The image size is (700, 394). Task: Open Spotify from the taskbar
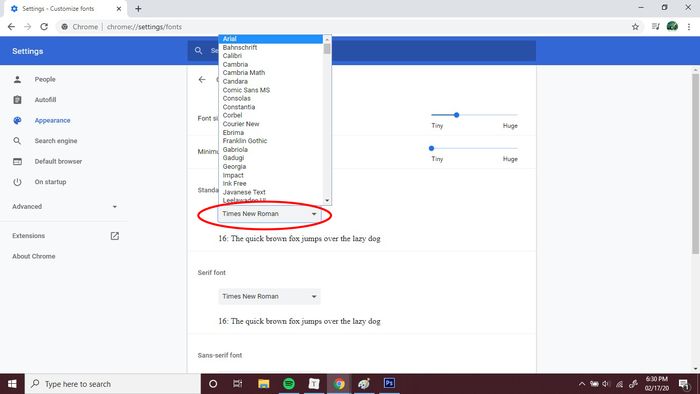[x=289, y=383]
